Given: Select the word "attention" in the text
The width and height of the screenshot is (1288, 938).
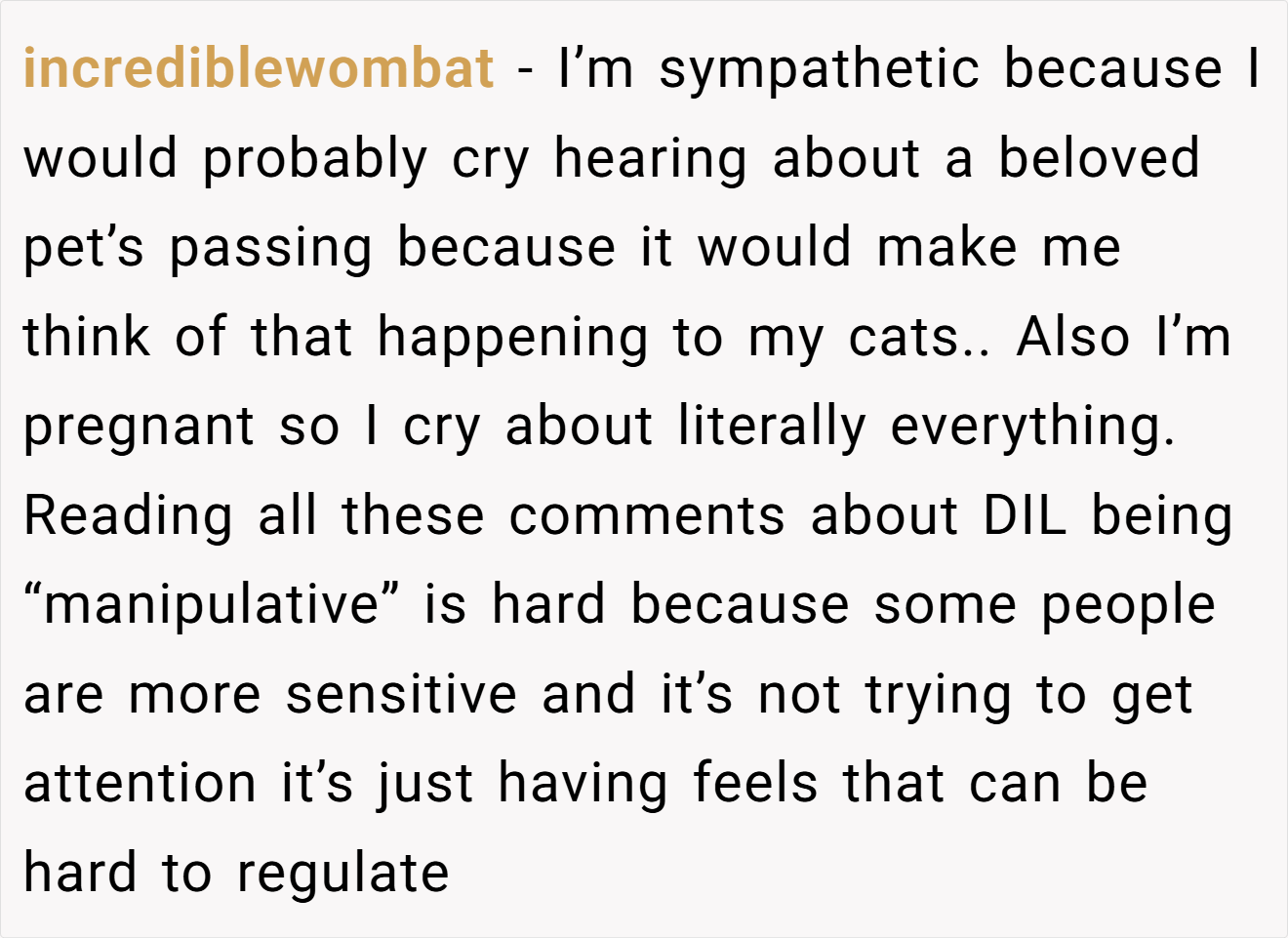Looking at the screenshot, I should click(x=141, y=784).
